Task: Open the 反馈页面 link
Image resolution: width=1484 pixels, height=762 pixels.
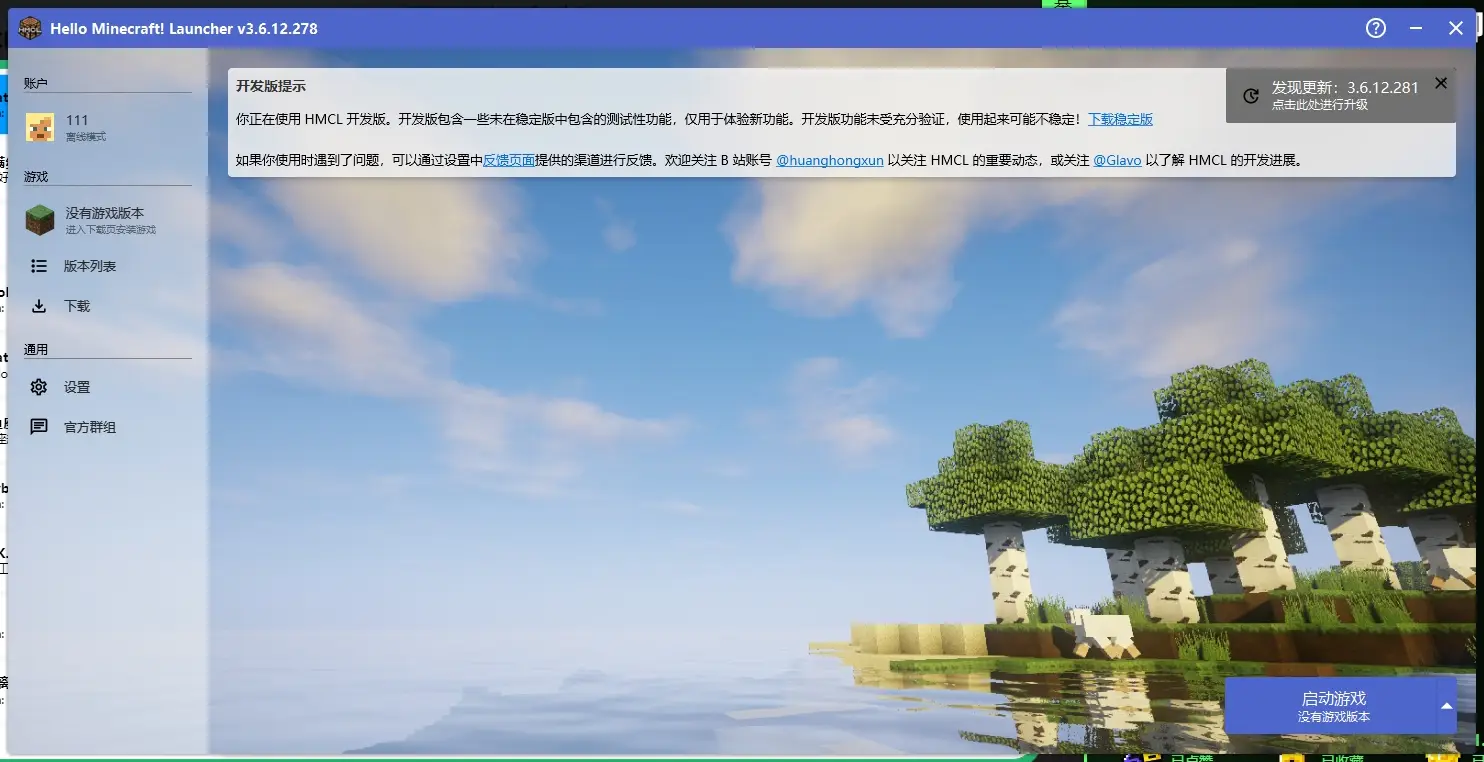Action: 509,160
